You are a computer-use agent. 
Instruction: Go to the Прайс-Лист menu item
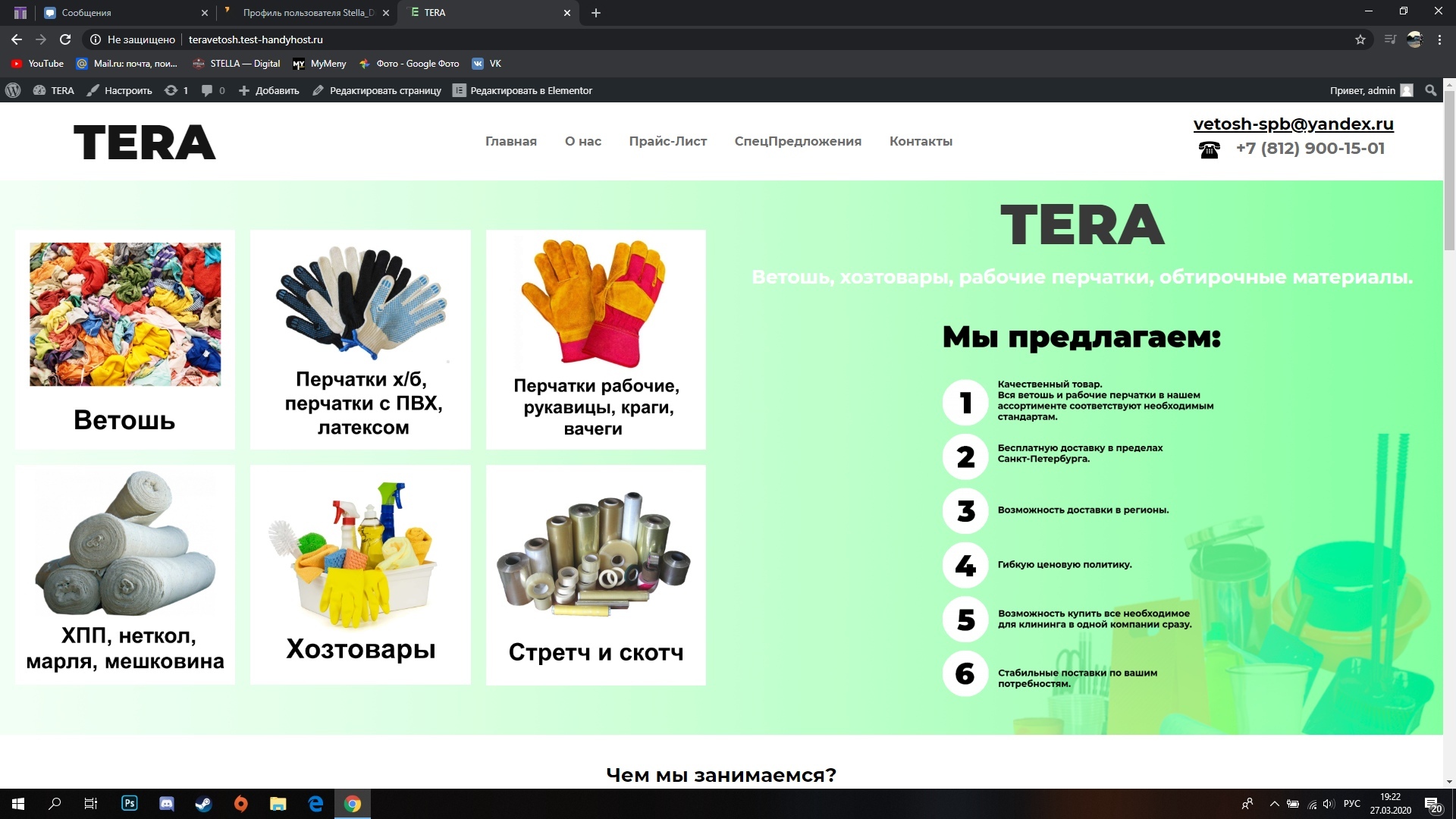(667, 141)
